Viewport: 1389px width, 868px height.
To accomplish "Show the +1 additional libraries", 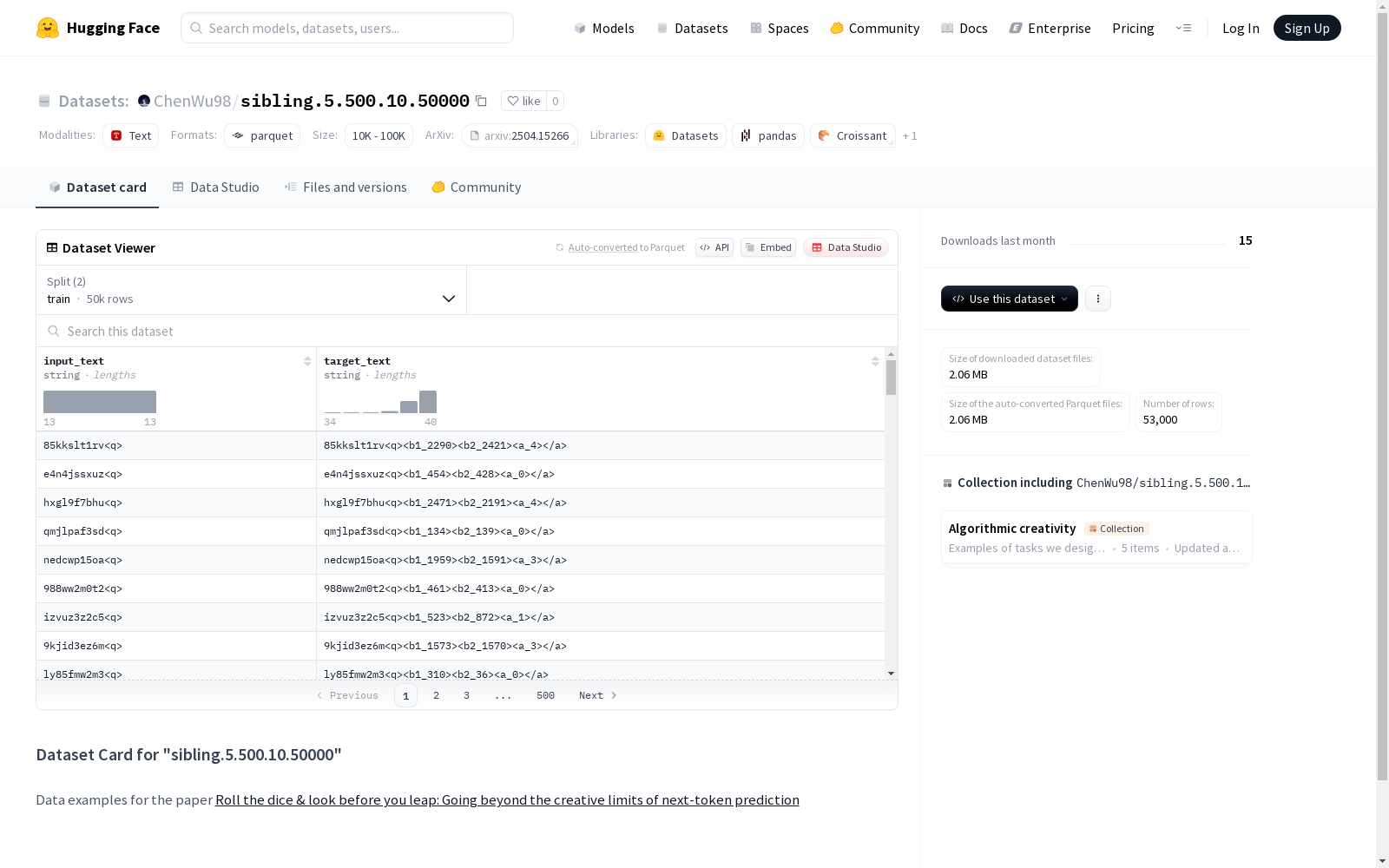I will pos(910,135).
